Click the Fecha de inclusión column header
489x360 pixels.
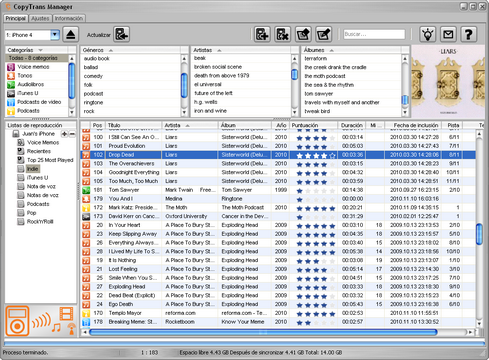pos(414,125)
